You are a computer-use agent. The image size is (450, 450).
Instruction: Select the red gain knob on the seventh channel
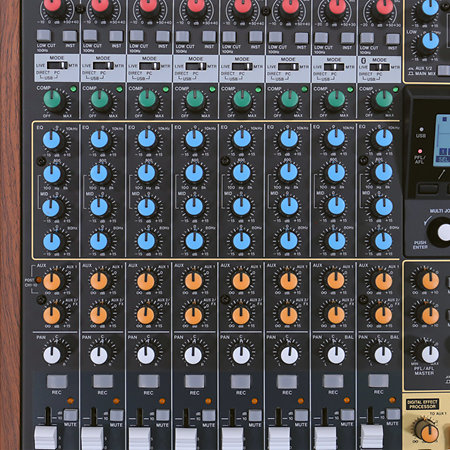337,6
